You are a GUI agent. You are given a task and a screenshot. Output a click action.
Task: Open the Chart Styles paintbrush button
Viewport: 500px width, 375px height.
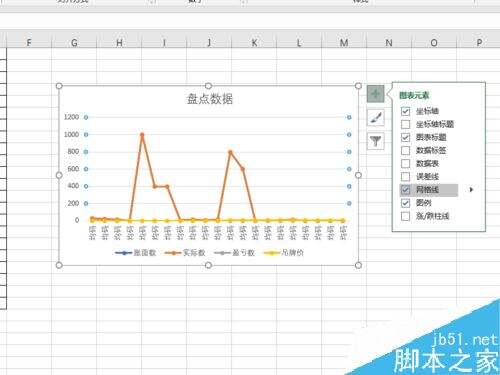tap(376, 118)
